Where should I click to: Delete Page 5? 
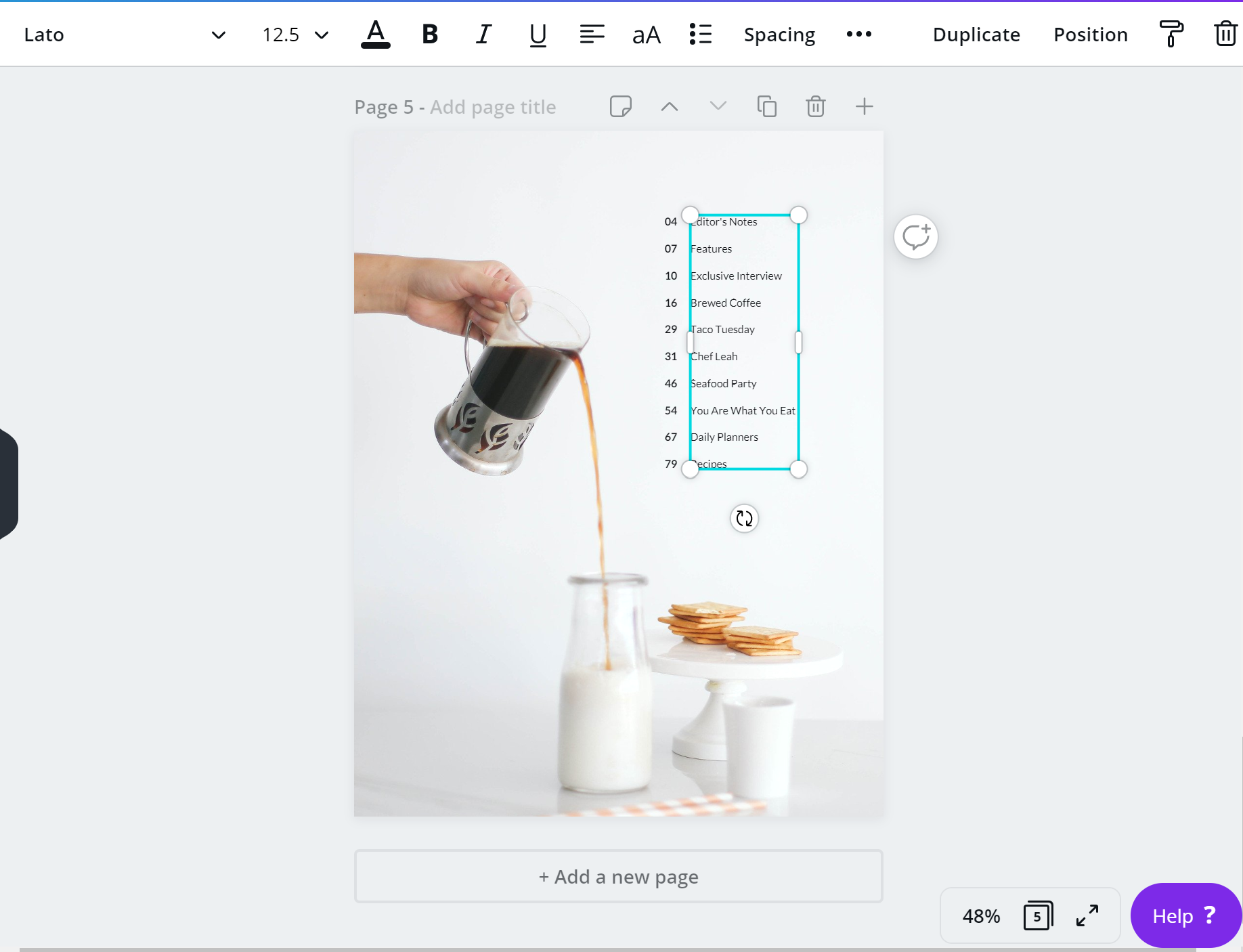815,106
